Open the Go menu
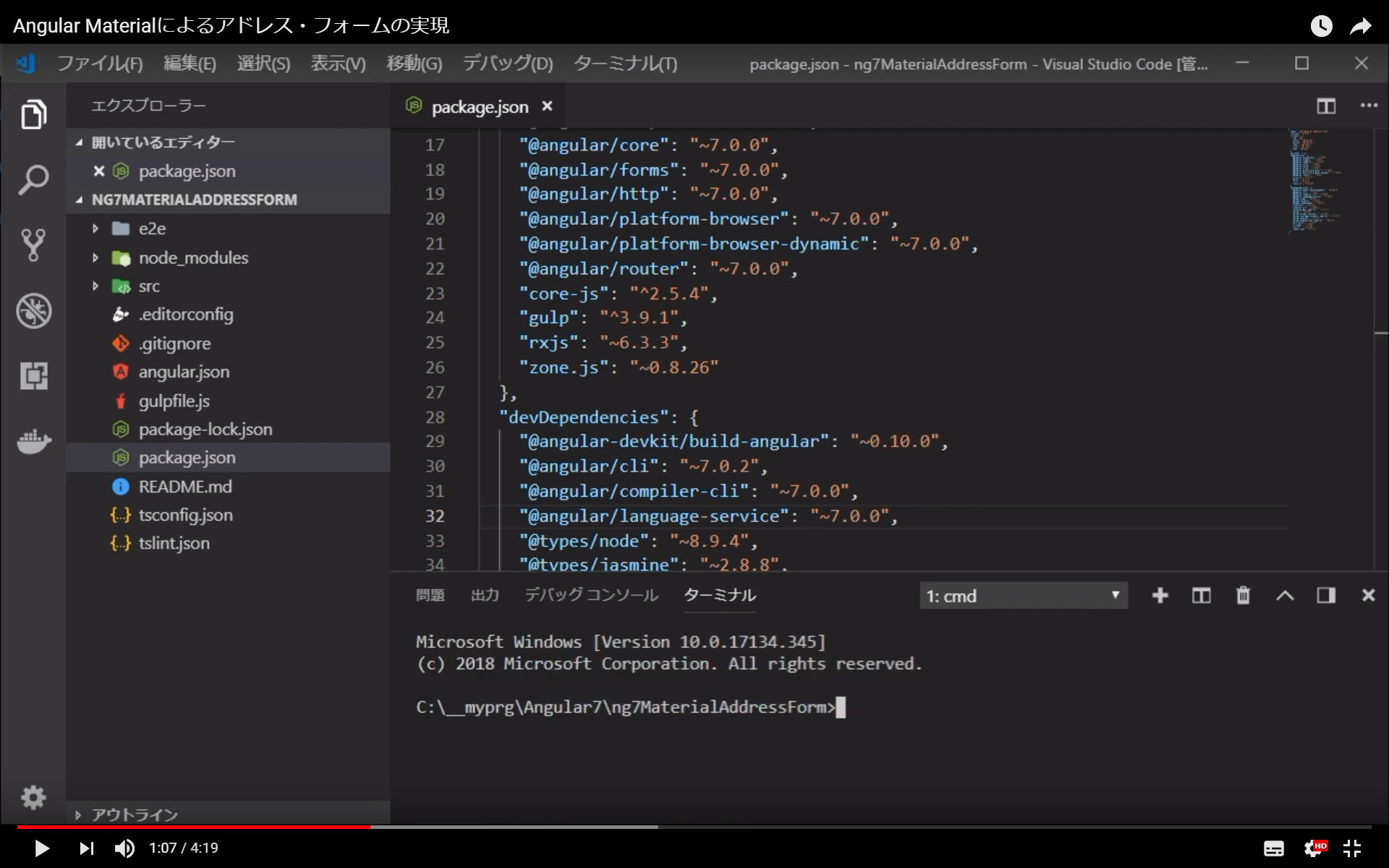Viewport: 1389px width, 868px height. pos(415,64)
